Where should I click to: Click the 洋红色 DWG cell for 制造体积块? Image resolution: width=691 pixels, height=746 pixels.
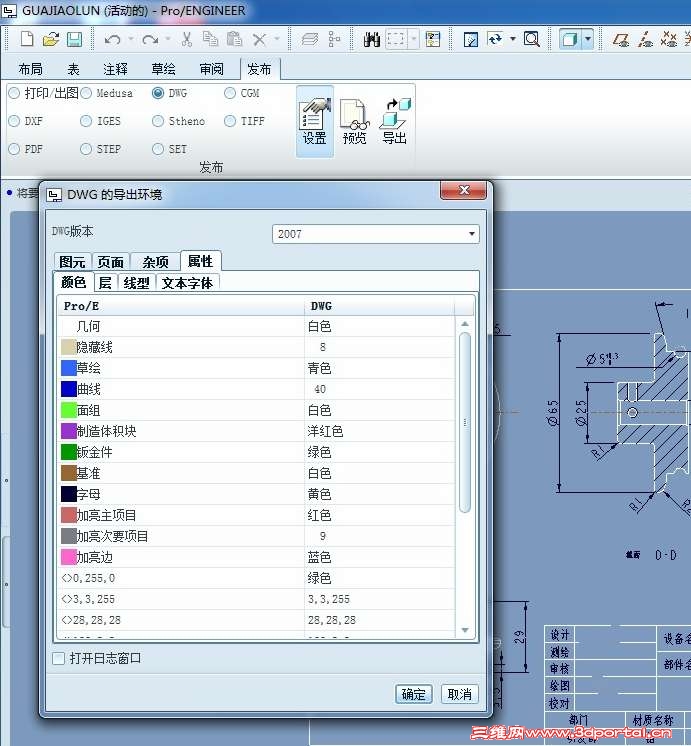(x=379, y=431)
